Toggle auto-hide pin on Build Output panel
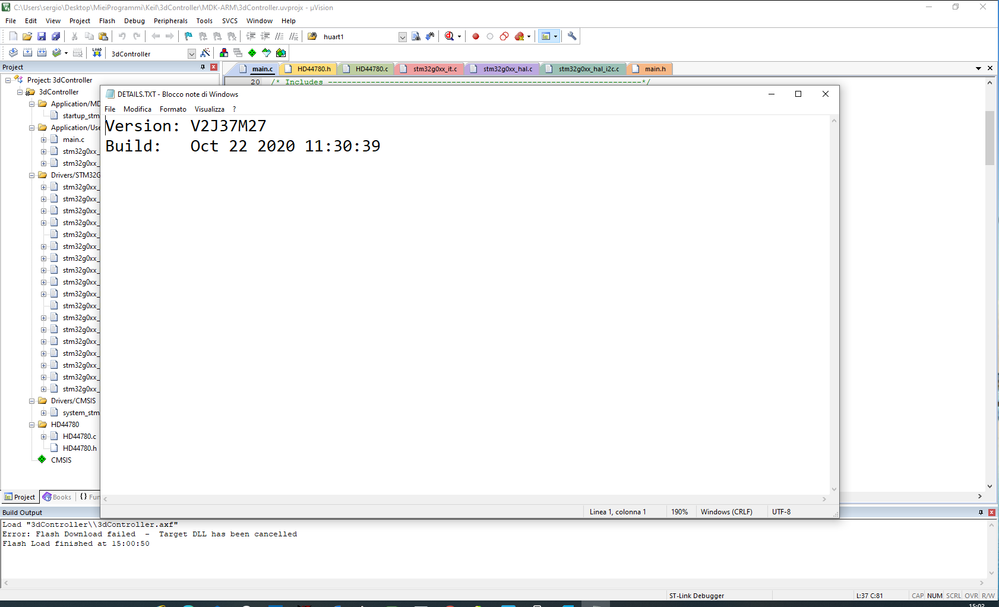 pyautogui.click(x=981, y=512)
